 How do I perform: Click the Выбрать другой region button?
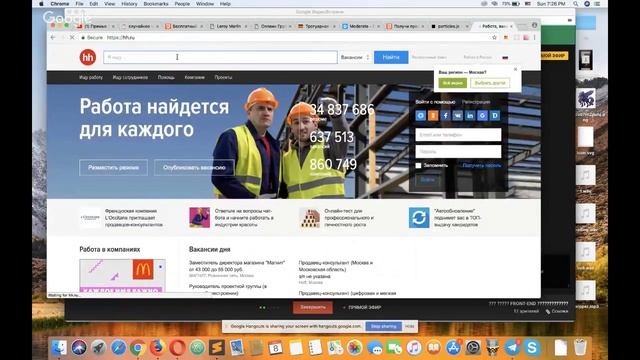click(490, 83)
